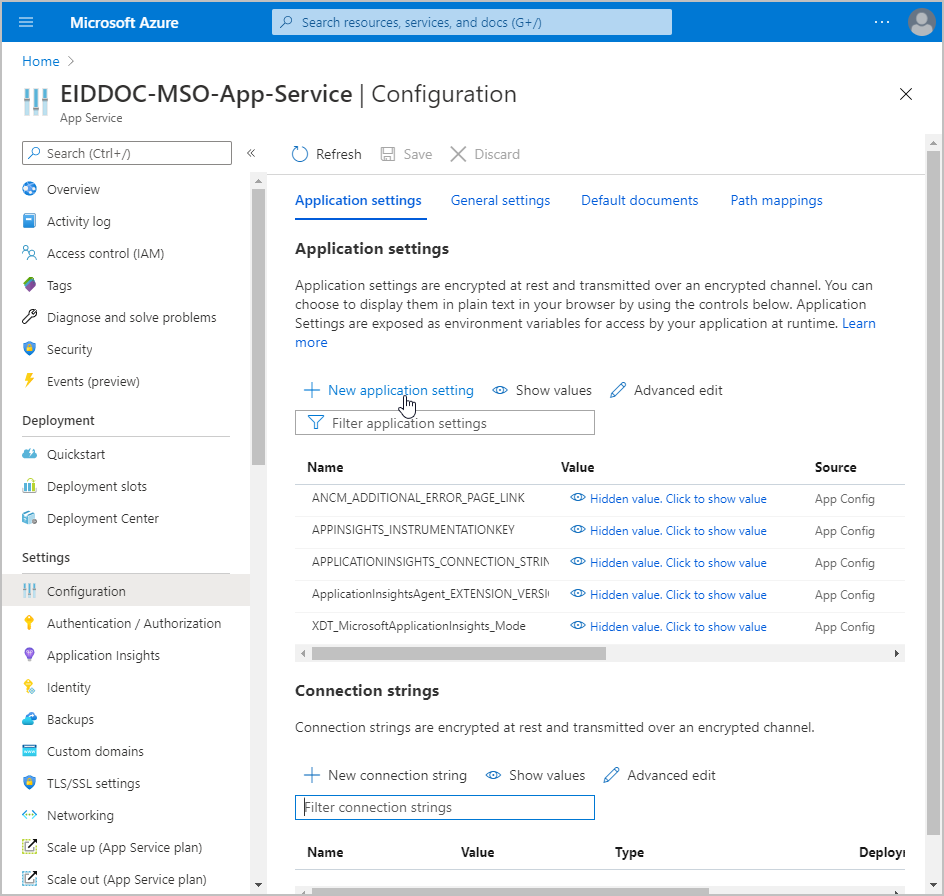Open Access control (IAM) in sidebar
This screenshot has height=896, width=944.
(x=105, y=253)
